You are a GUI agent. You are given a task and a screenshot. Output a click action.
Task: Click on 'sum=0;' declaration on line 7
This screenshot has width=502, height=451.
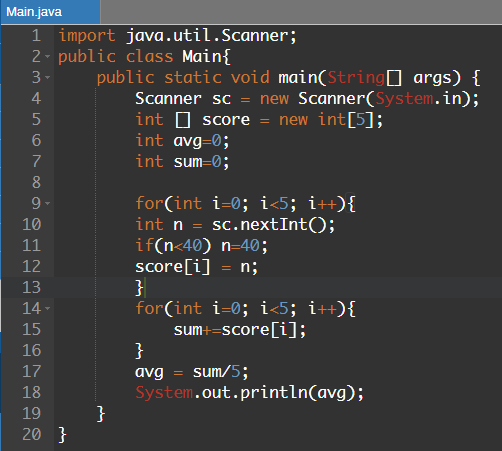point(201,162)
